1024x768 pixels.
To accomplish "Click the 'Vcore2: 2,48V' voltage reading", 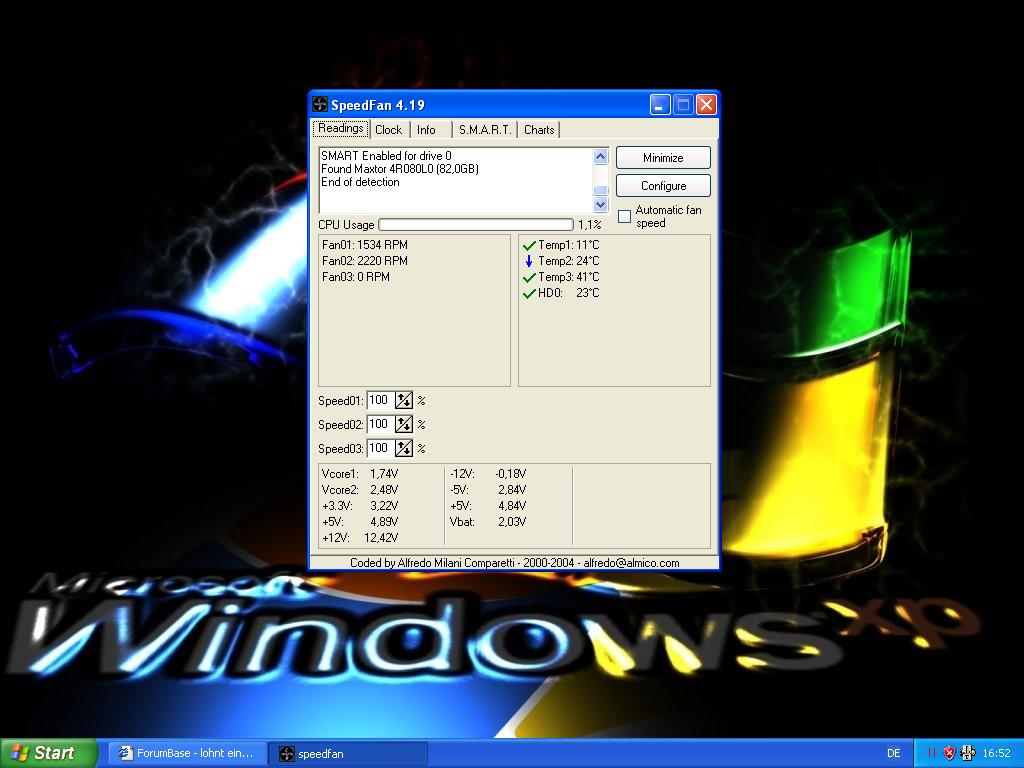I will pyautogui.click(x=360, y=490).
